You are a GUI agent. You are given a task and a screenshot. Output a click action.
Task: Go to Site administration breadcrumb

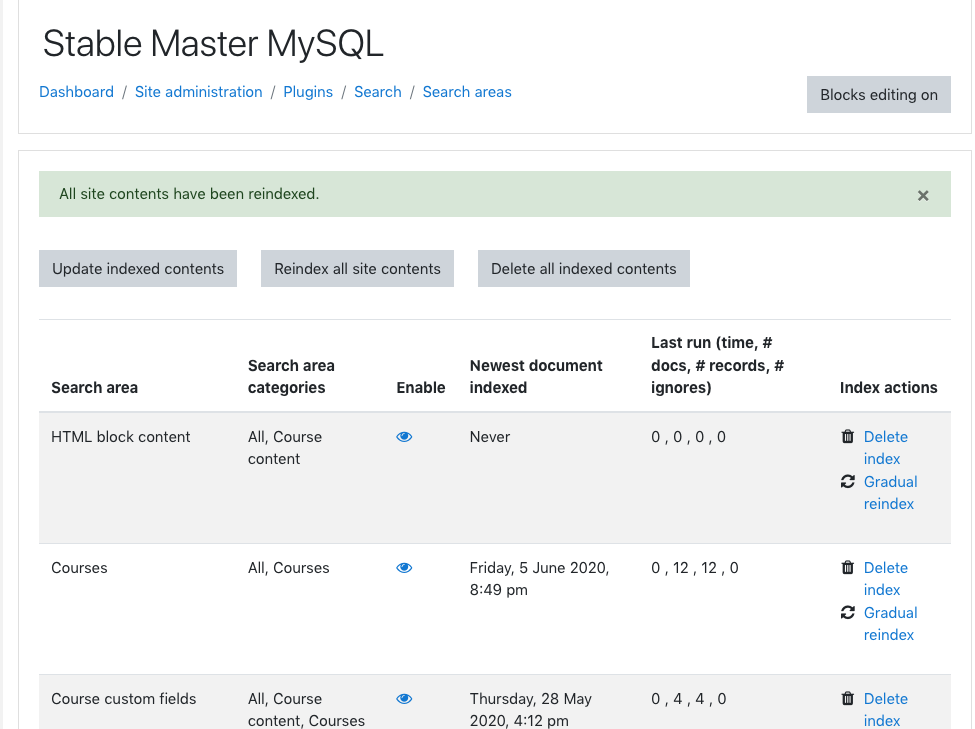[x=198, y=92]
